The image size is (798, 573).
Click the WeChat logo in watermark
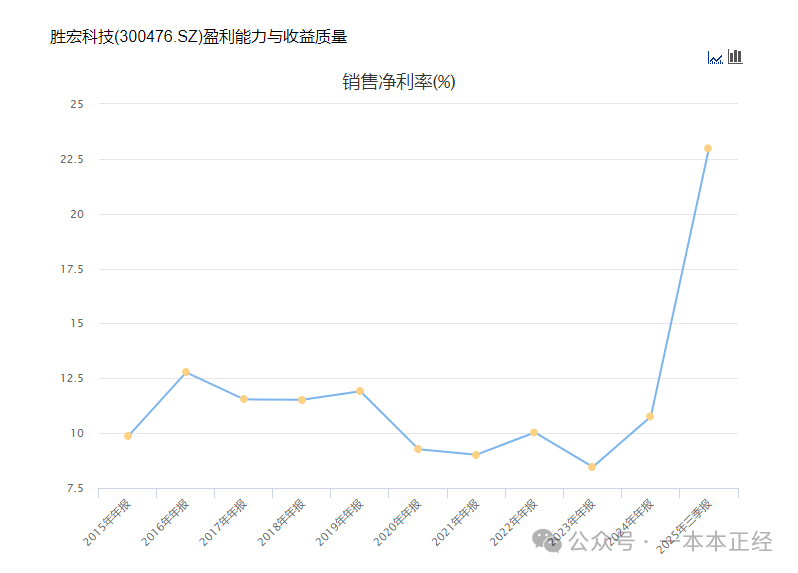click(547, 540)
